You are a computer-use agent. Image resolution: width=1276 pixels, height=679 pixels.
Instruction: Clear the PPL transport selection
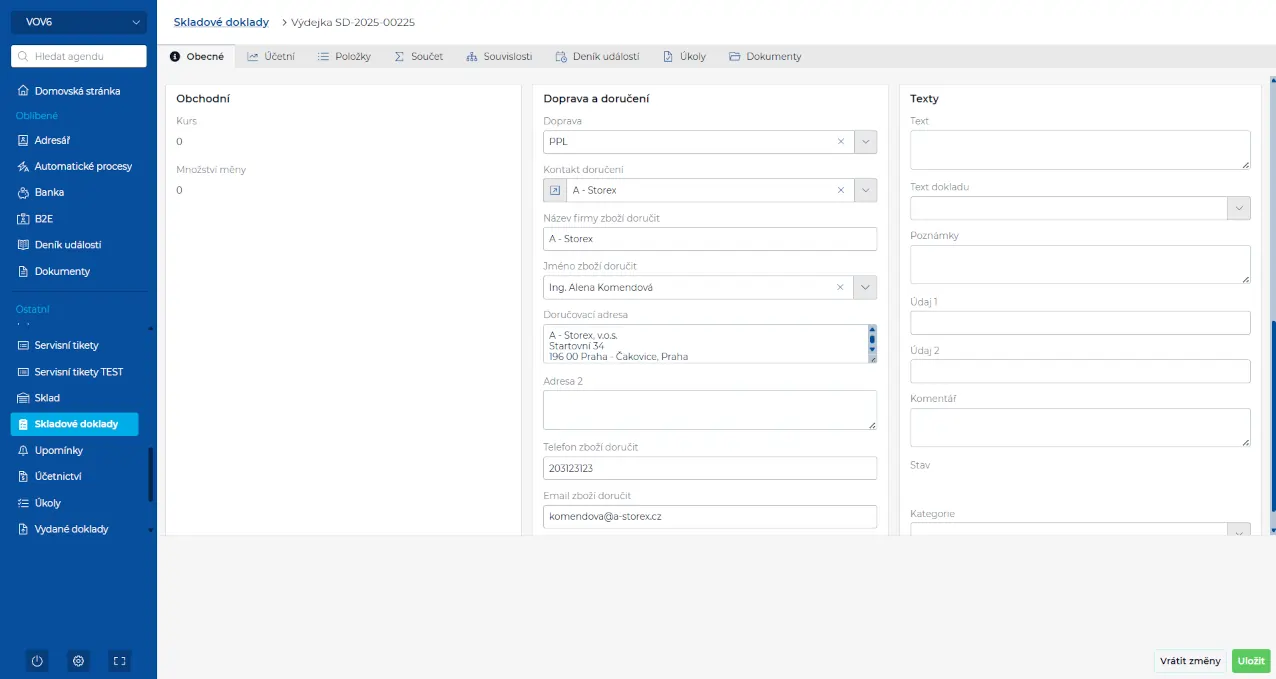click(841, 142)
